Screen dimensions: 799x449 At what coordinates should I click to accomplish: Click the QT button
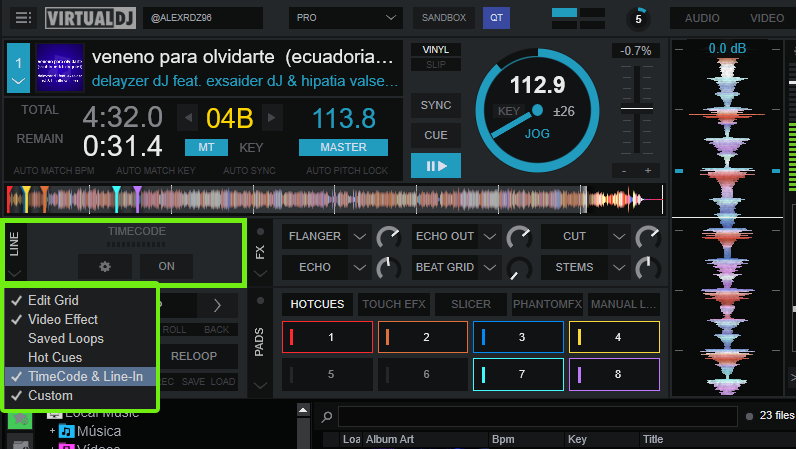tap(496, 18)
